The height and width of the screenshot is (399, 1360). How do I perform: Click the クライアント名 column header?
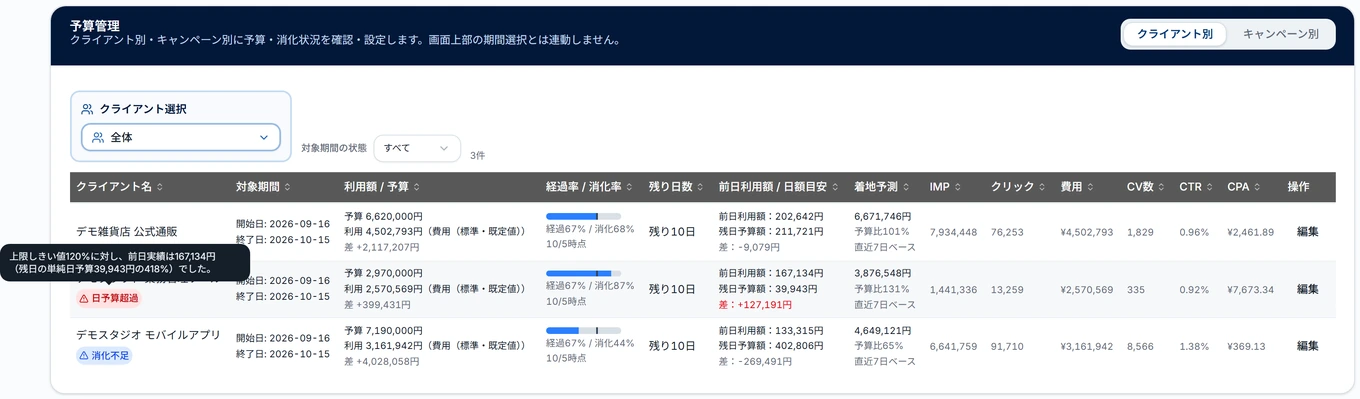(149, 187)
